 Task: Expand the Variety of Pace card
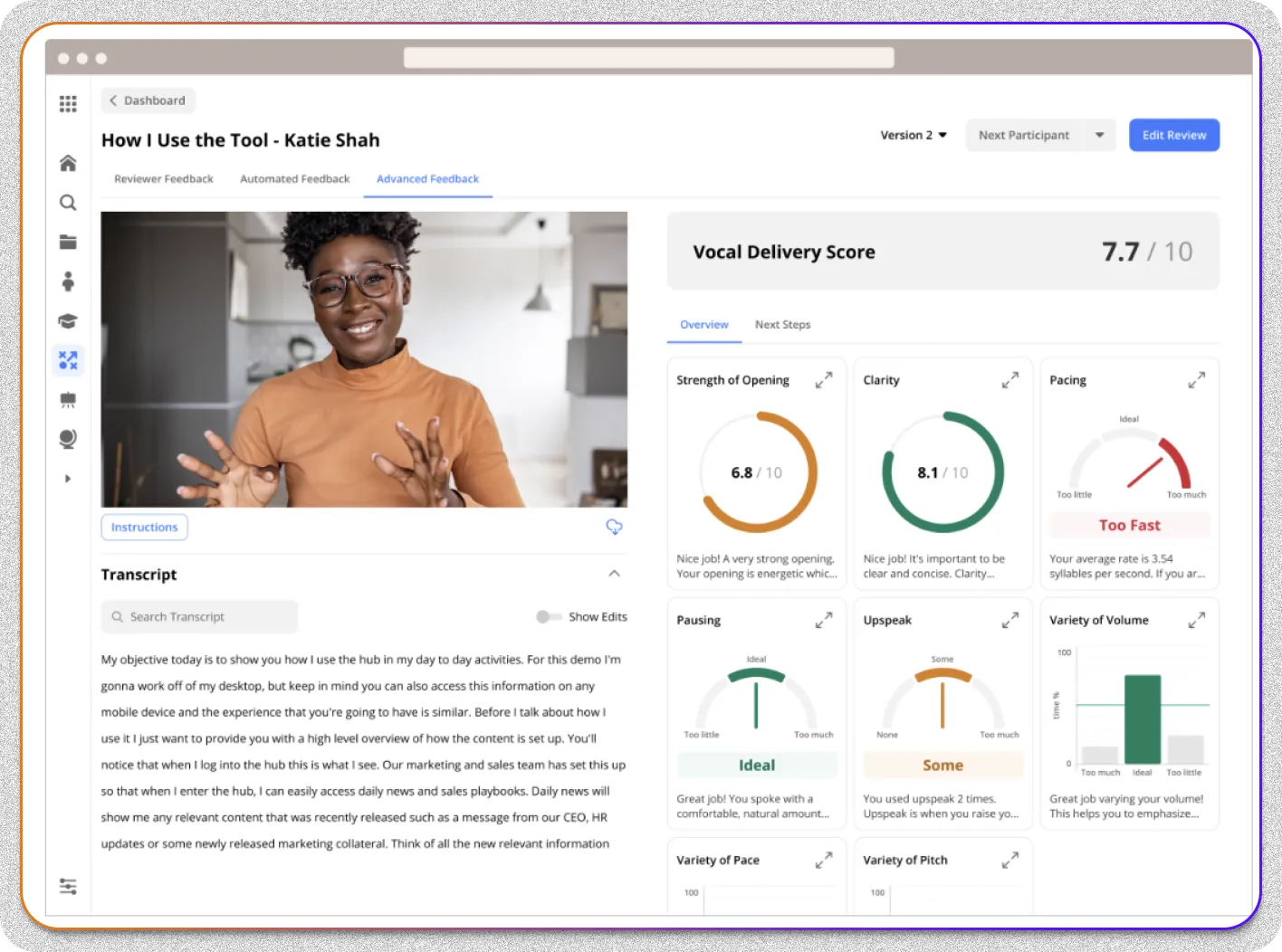pos(823,860)
